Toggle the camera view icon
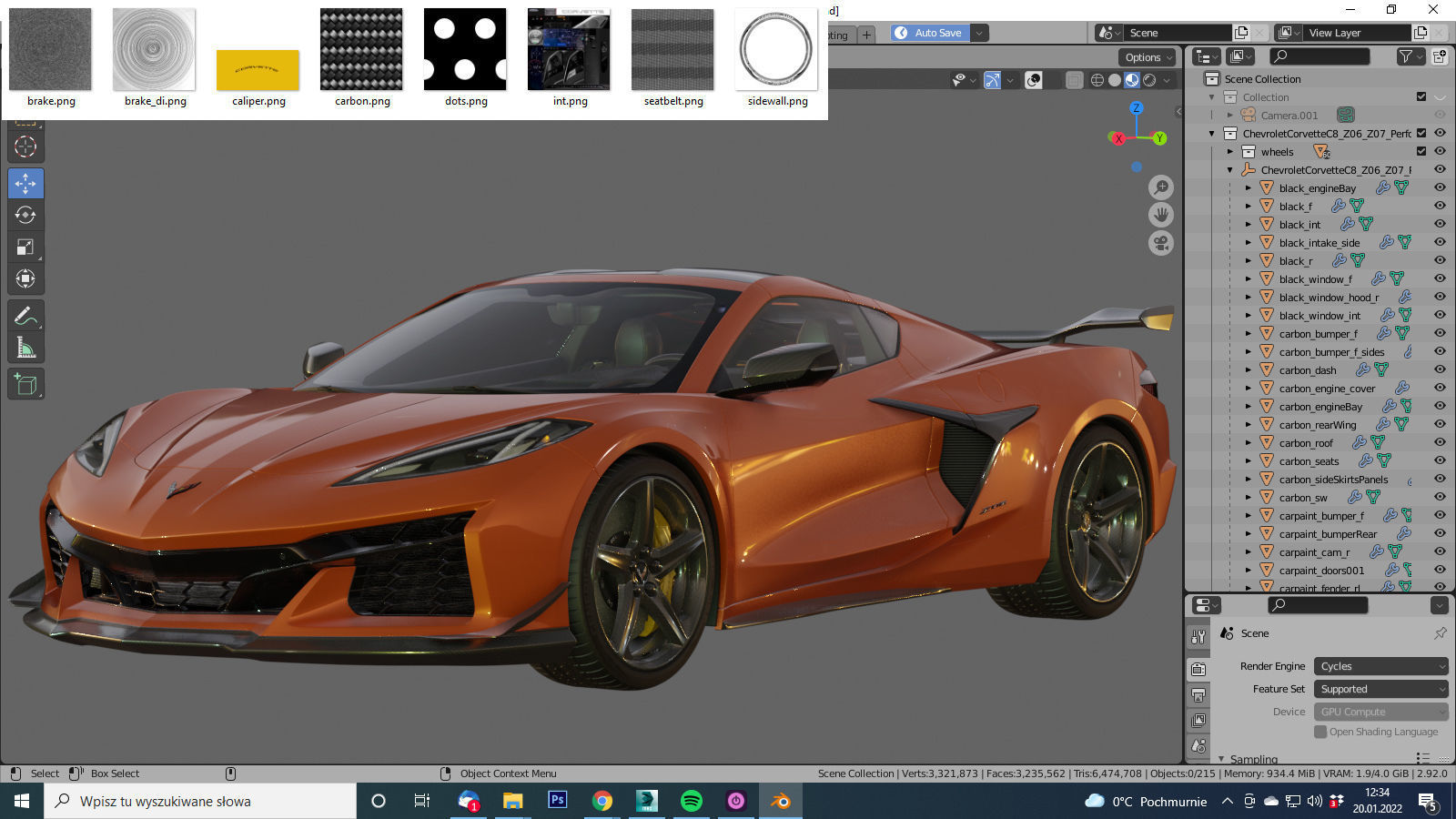Viewport: 1456px width, 819px height. click(1161, 243)
